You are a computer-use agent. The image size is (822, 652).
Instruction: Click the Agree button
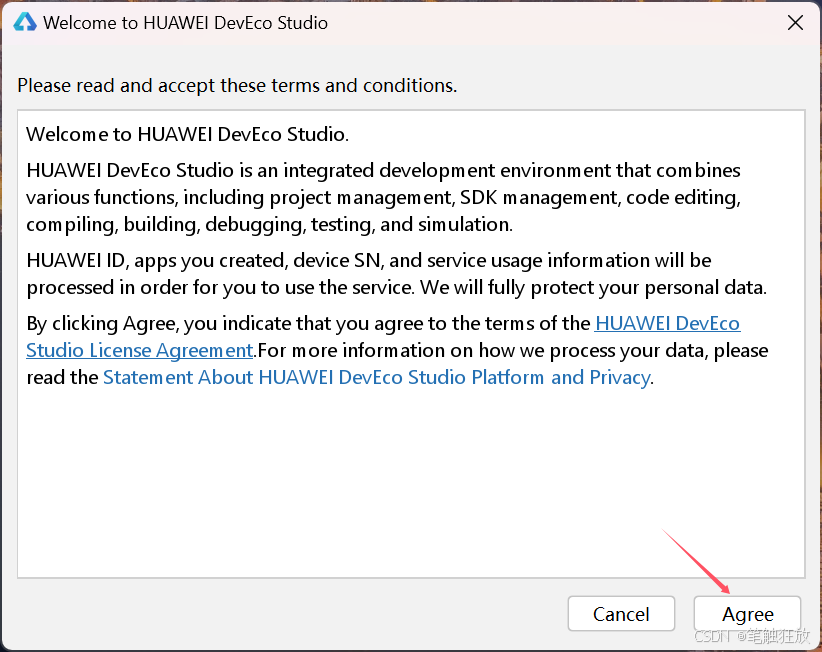747,614
